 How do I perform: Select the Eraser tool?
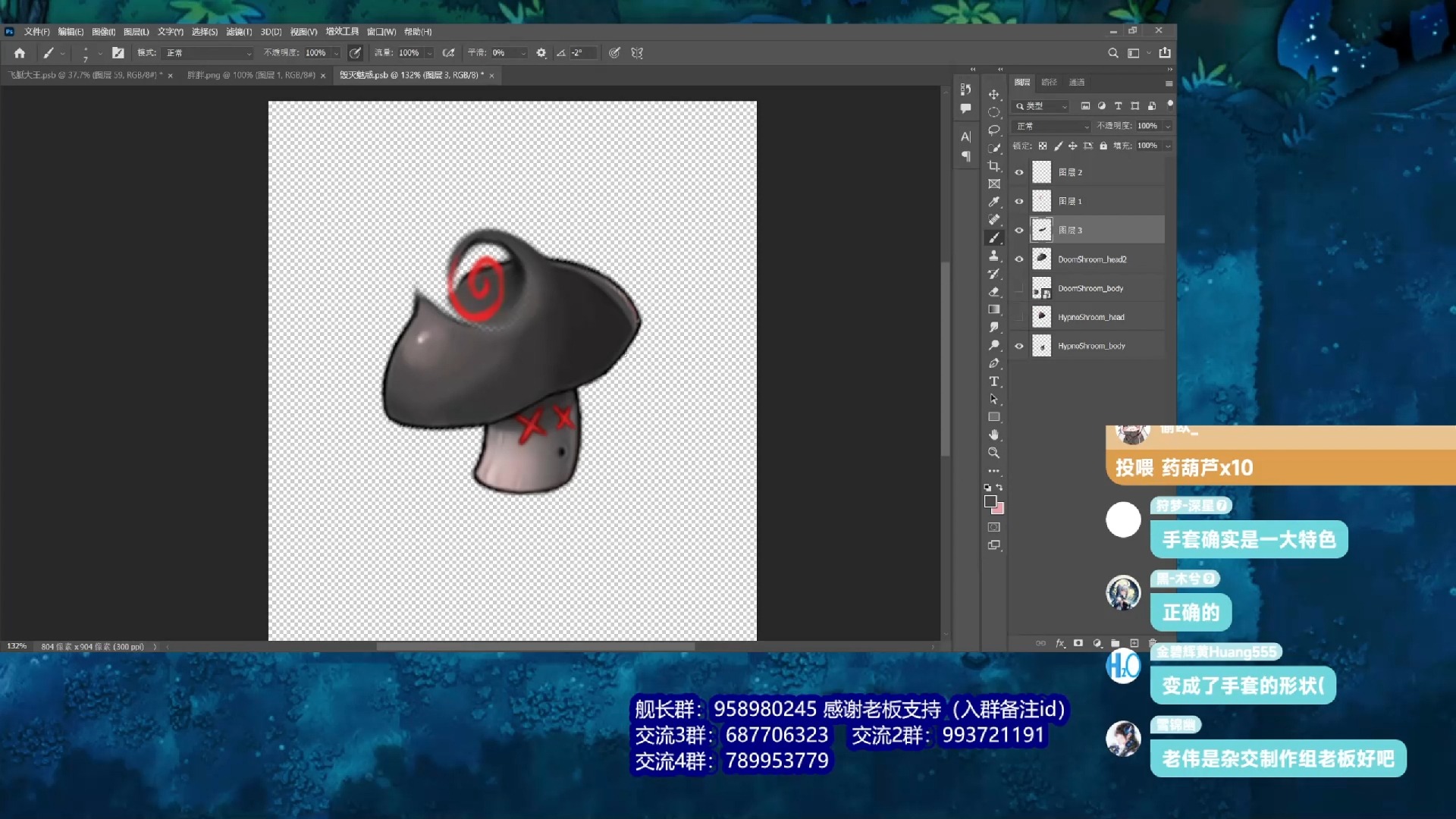coord(993,292)
